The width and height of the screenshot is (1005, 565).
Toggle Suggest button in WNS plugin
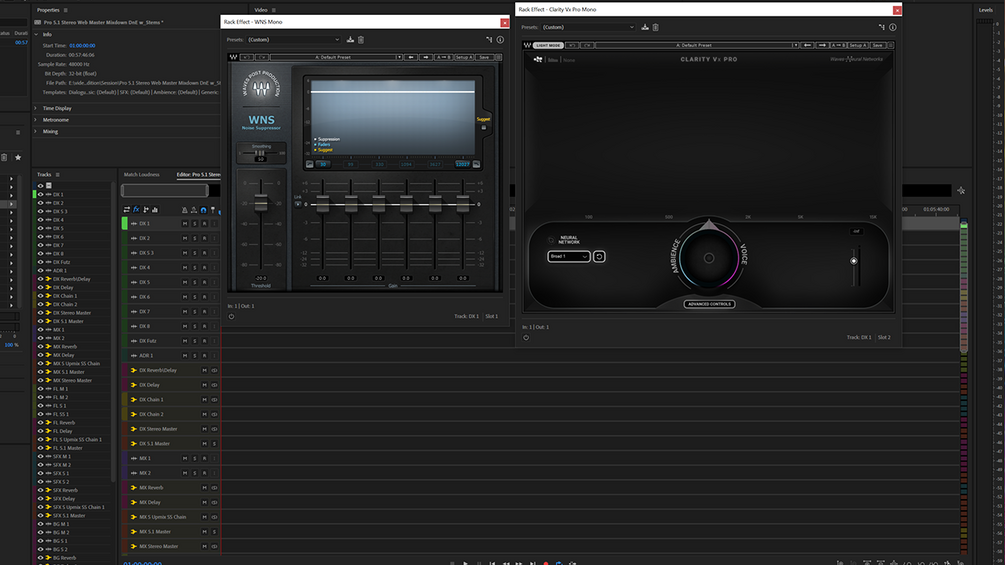483,127
